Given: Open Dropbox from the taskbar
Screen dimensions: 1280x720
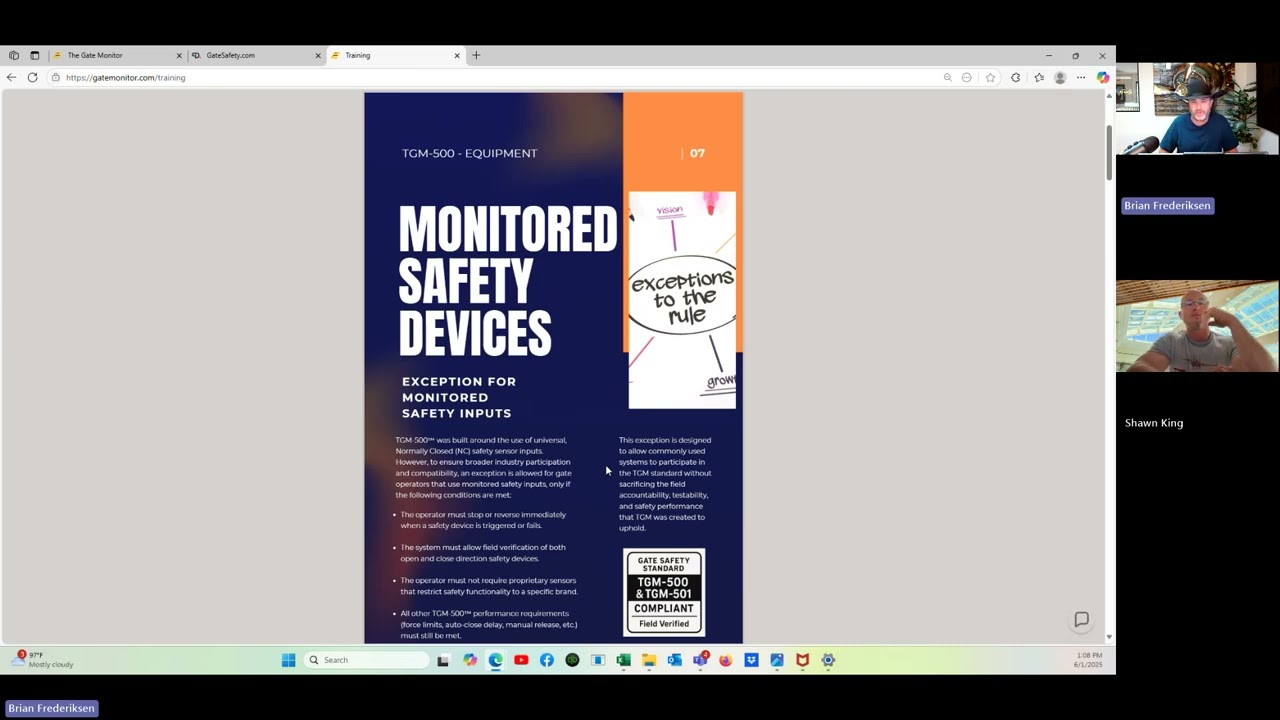Looking at the screenshot, I should click(x=751, y=660).
